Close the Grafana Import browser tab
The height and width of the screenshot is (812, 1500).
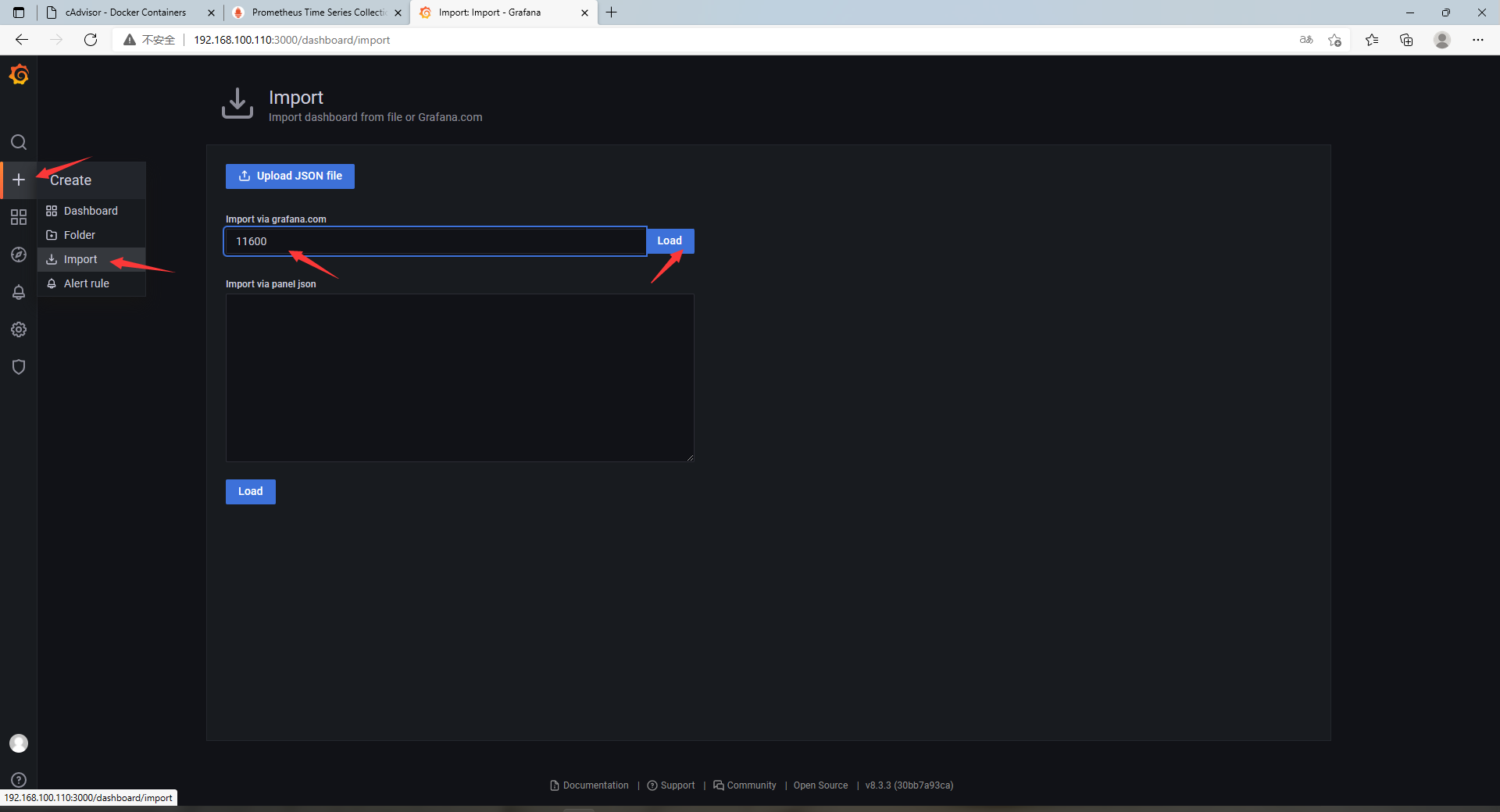[584, 12]
